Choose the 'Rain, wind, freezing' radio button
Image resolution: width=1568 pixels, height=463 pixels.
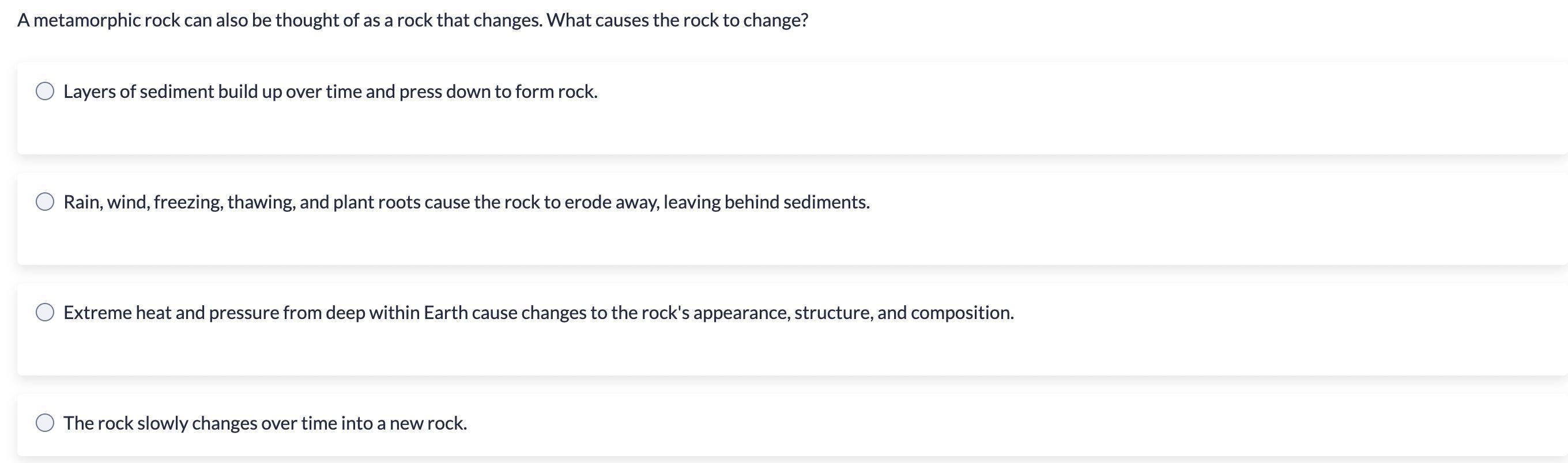pyautogui.click(x=44, y=202)
